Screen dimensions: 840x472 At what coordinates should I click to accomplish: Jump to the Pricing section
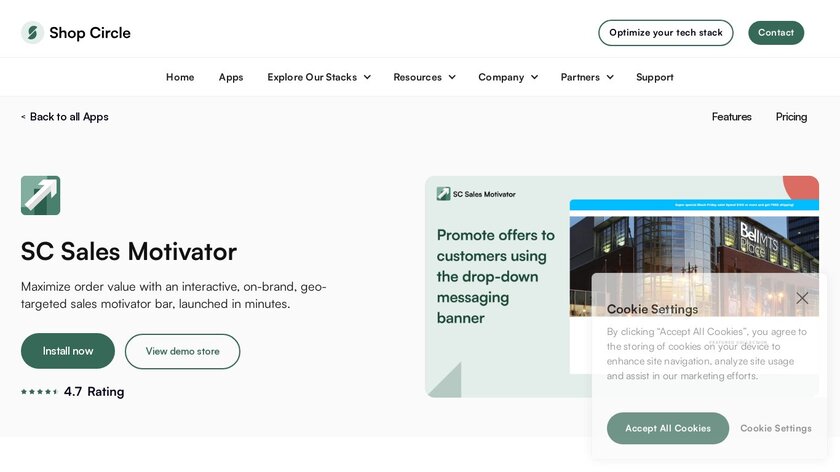(x=791, y=117)
